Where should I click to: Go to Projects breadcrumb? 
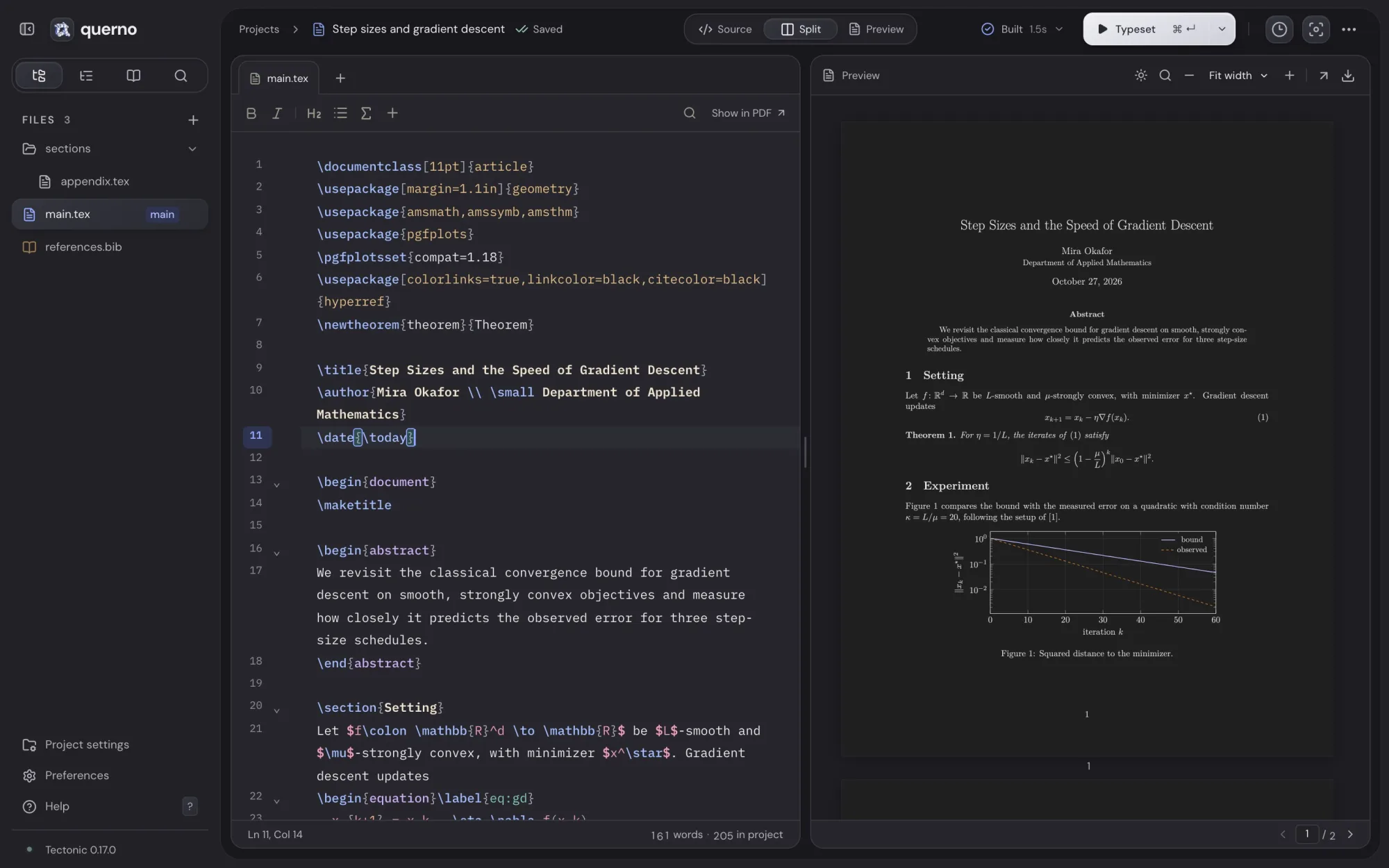(x=259, y=29)
